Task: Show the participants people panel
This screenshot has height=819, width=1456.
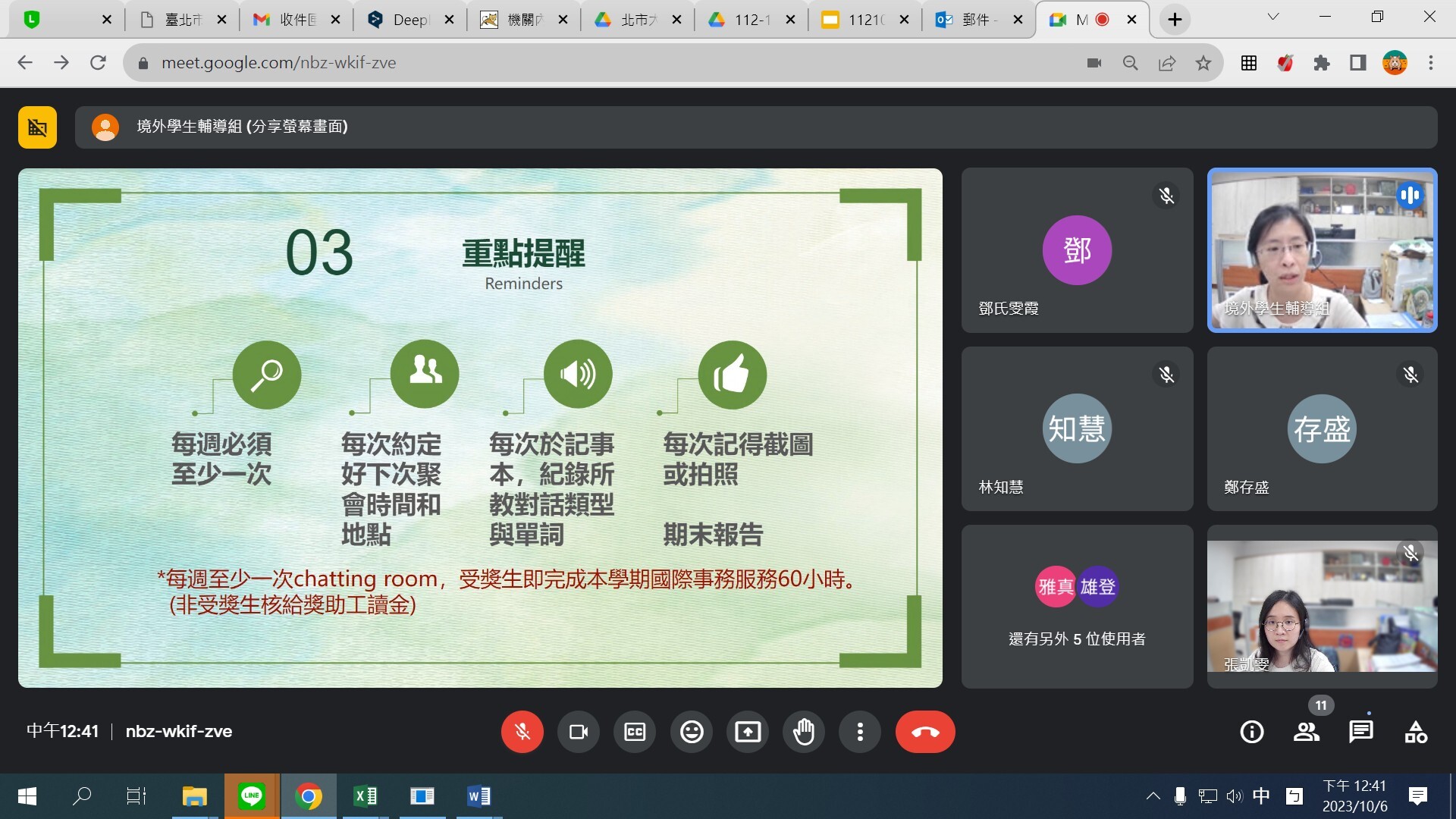Action: [x=1307, y=732]
